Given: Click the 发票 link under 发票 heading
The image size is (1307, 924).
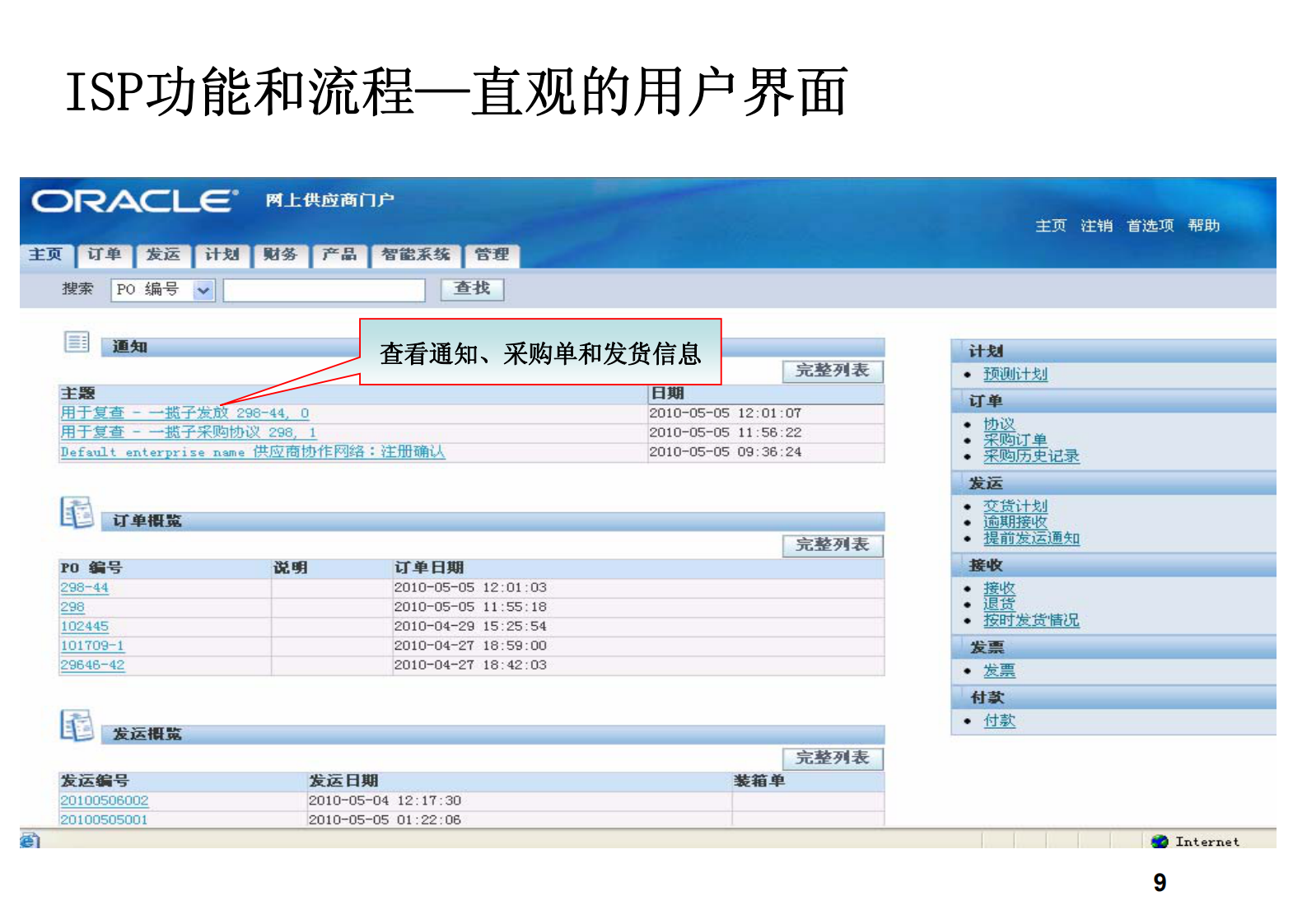Looking at the screenshot, I should pyautogui.click(x=999, y=671).
